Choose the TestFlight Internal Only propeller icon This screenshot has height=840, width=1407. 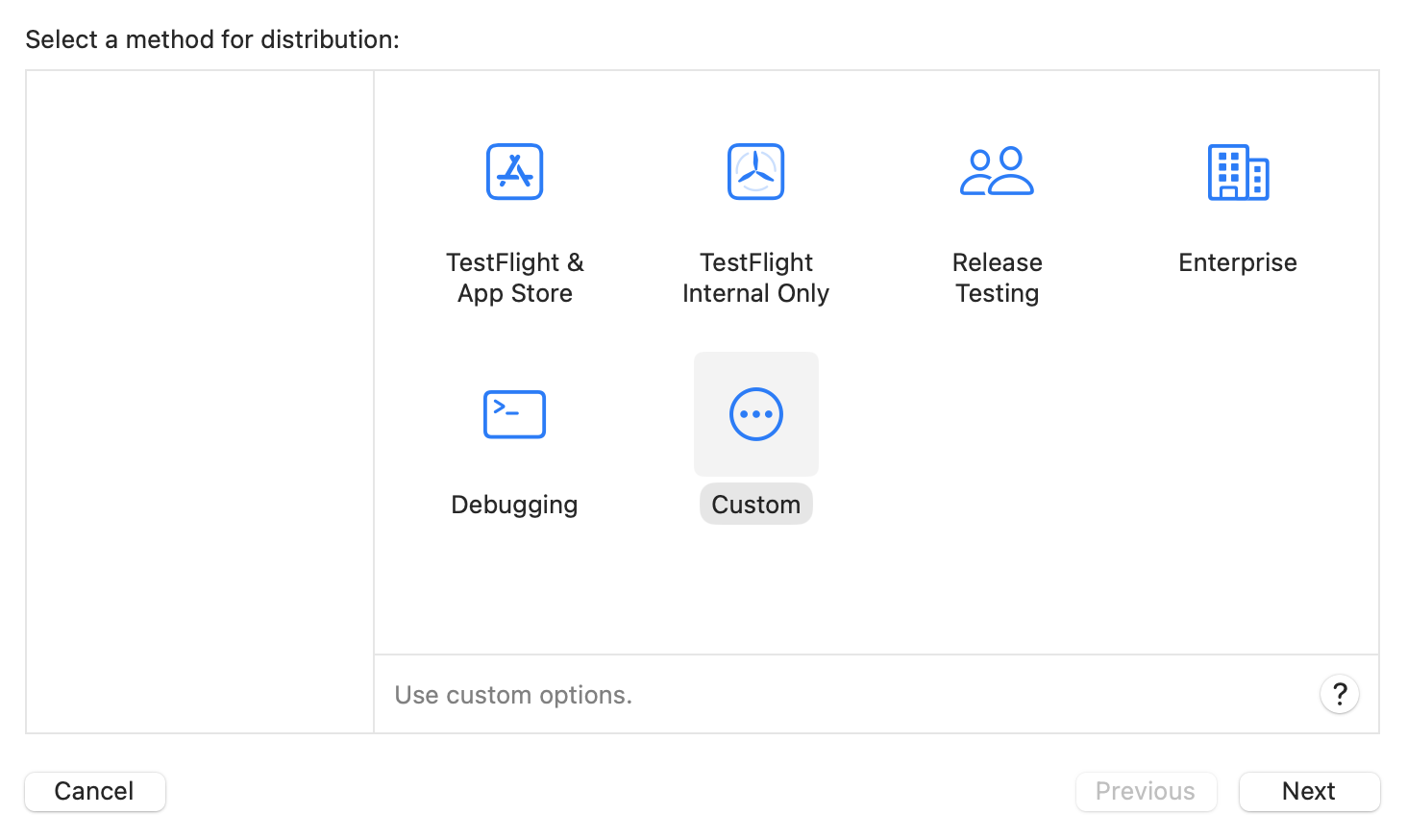point(755,172)
